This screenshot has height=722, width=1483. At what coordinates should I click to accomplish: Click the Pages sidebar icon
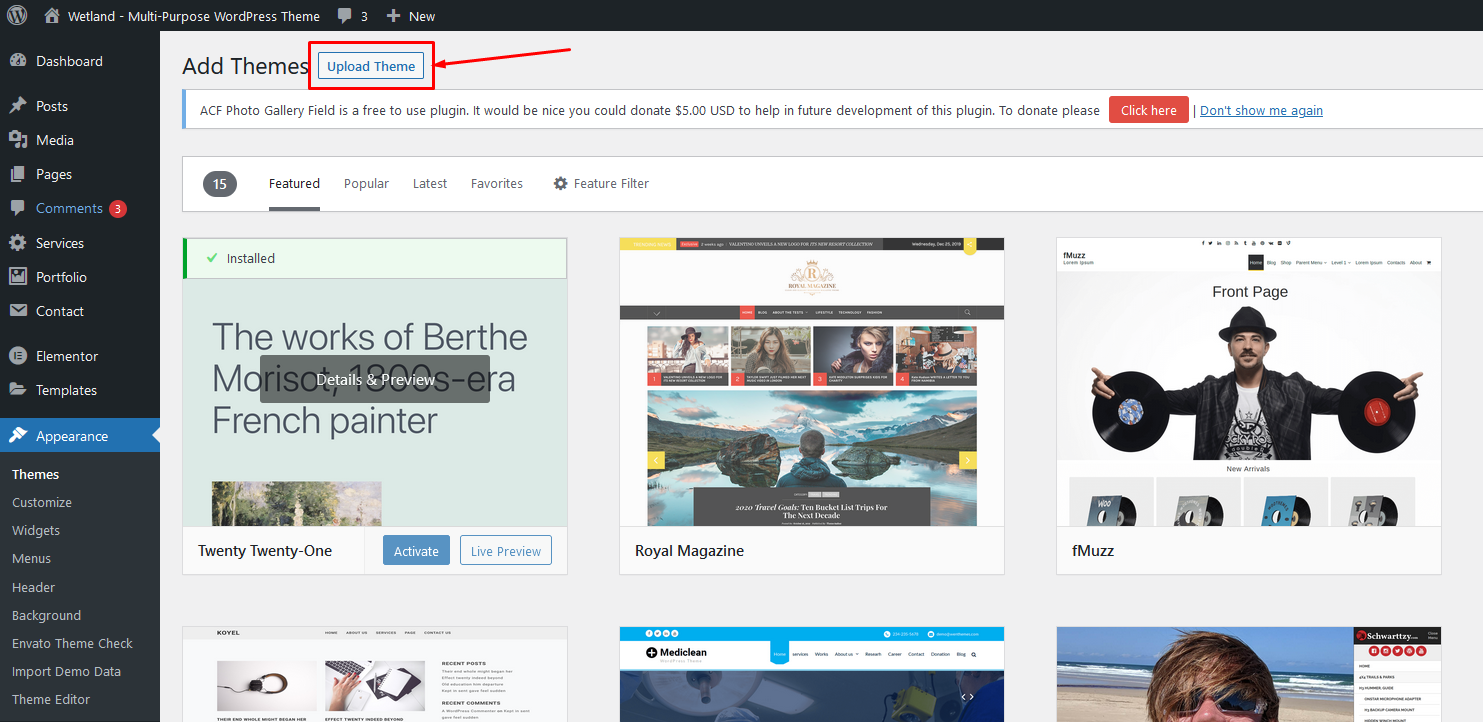coord(18,174)
